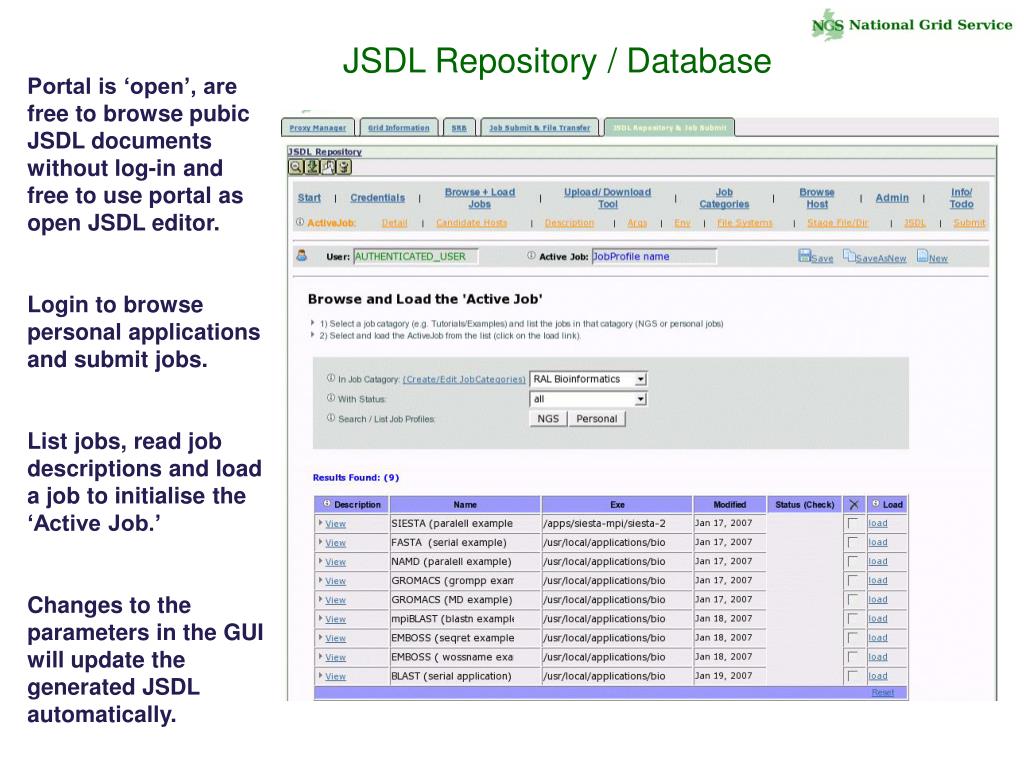Expand description arrow for mpiBLAST row

pyautogui.click(x=321, y=618)
